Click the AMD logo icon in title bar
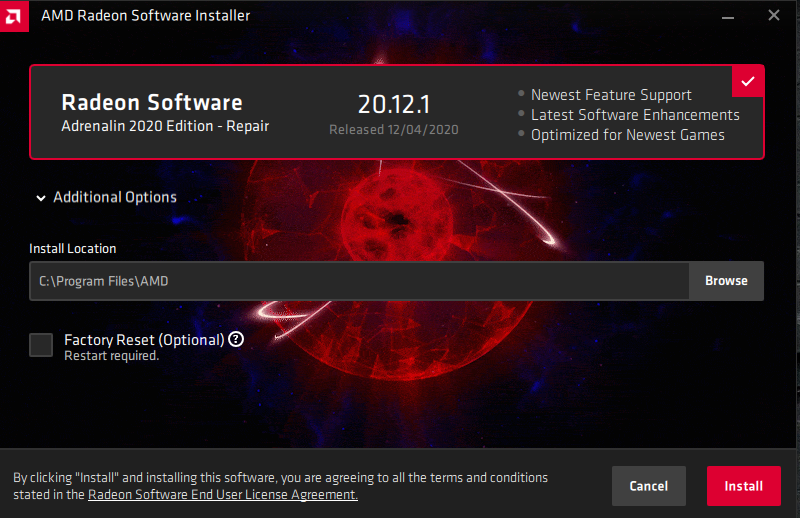This screenshot has width=800, height=518. click(14, 16)
